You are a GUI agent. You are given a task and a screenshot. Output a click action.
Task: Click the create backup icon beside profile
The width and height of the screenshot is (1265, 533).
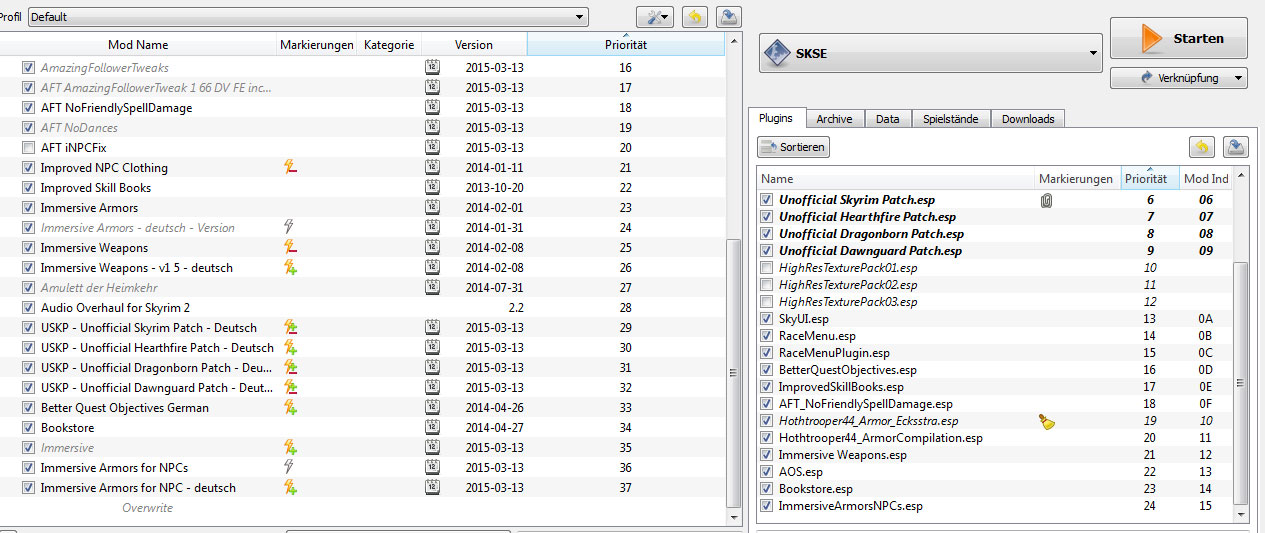pyautogui.click(x=730, y=16)
